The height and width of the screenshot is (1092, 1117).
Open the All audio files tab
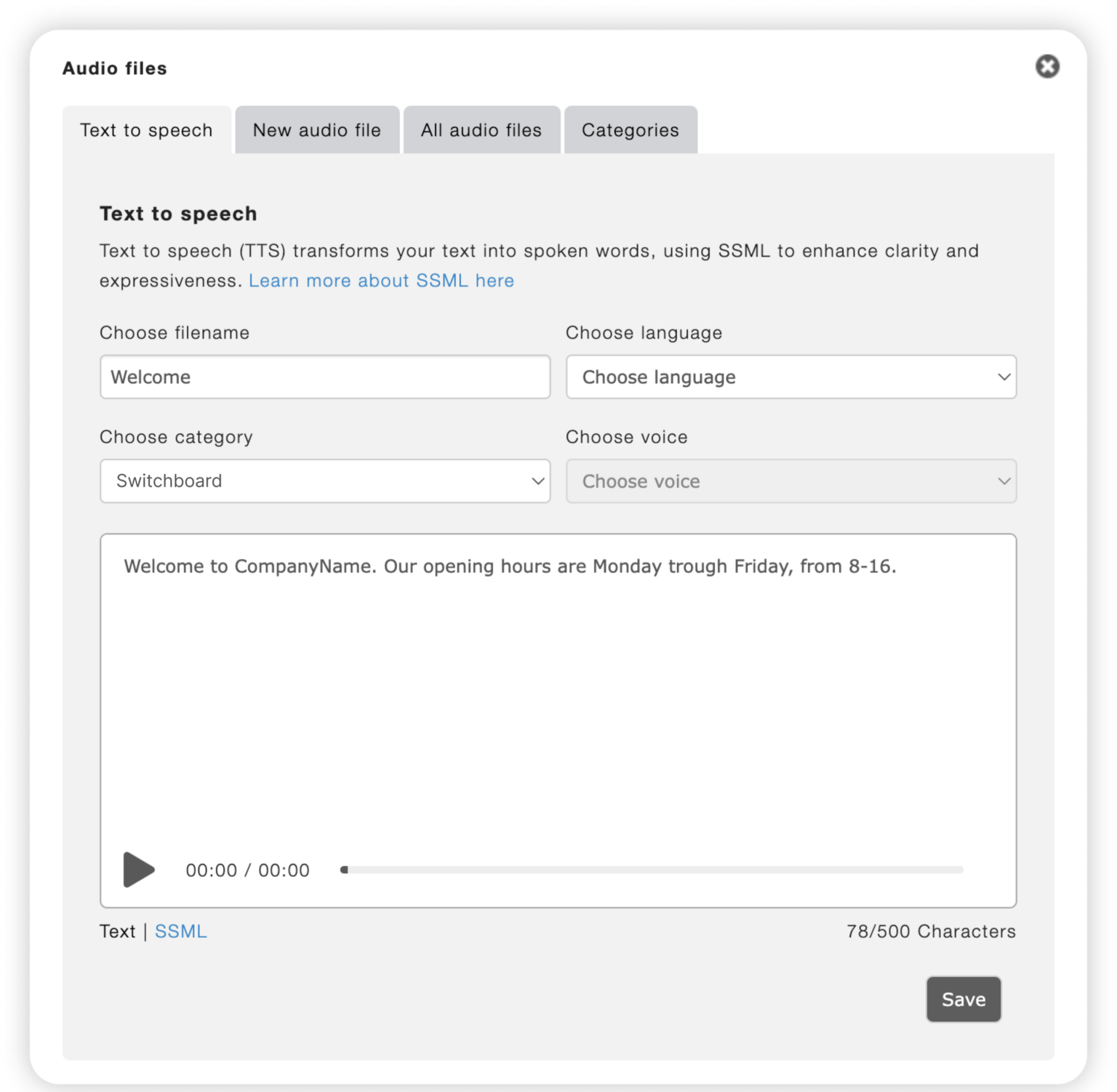click(481, 130)
